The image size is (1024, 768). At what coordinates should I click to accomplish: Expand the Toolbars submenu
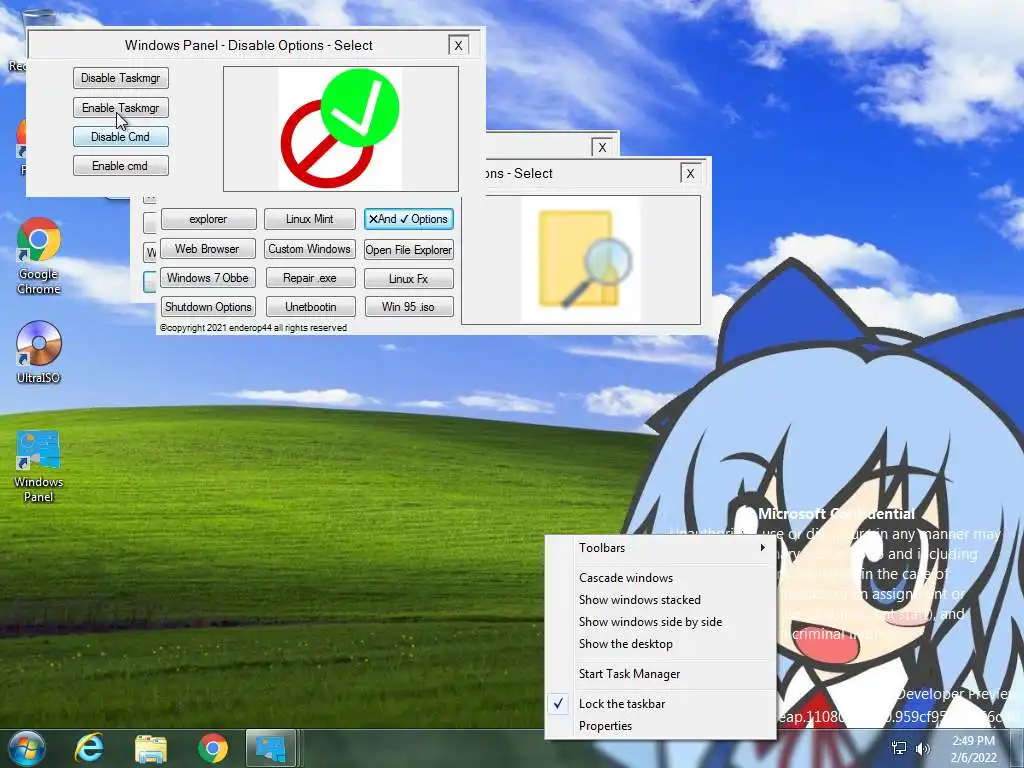661,548
